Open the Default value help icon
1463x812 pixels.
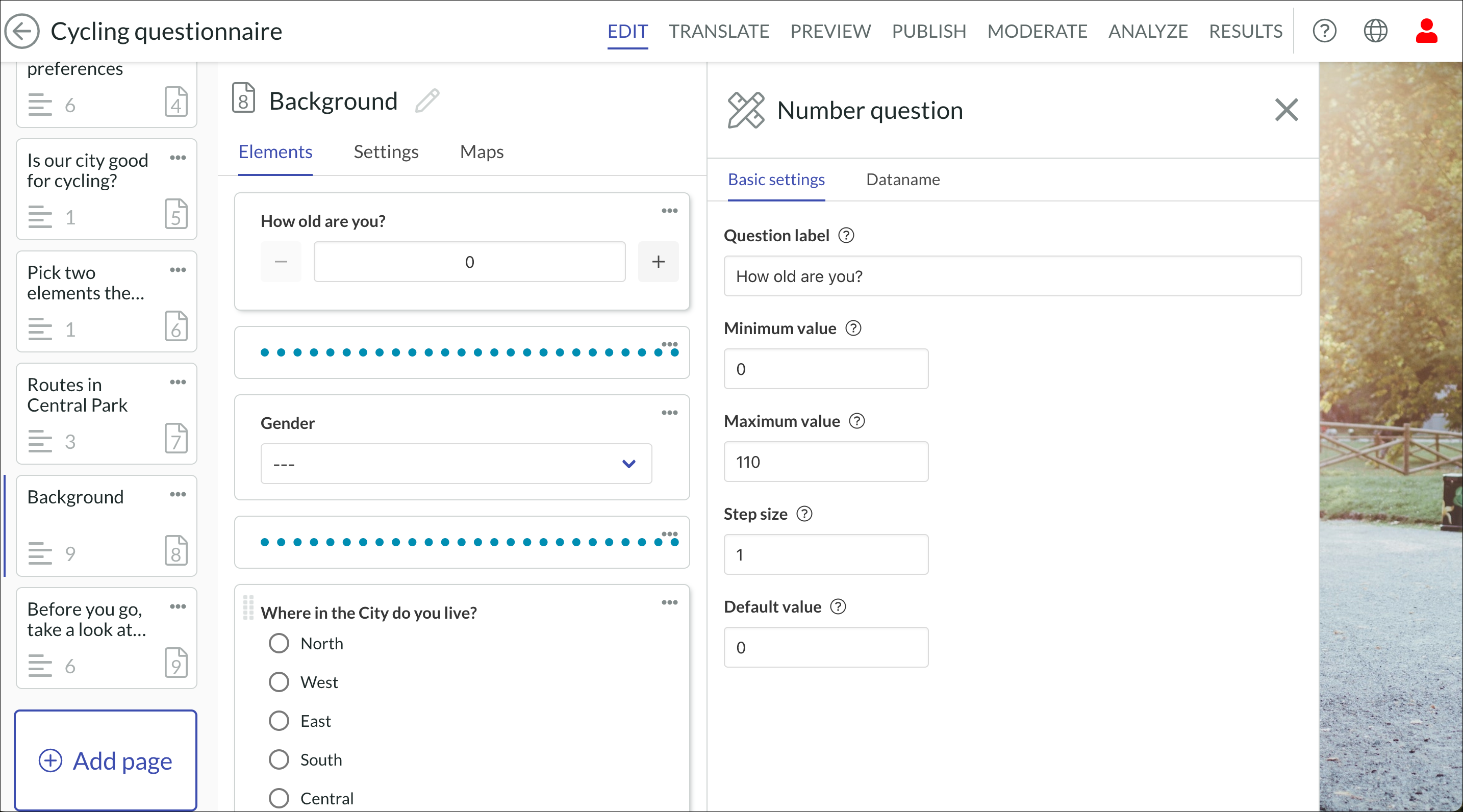[x=838, y=606]
